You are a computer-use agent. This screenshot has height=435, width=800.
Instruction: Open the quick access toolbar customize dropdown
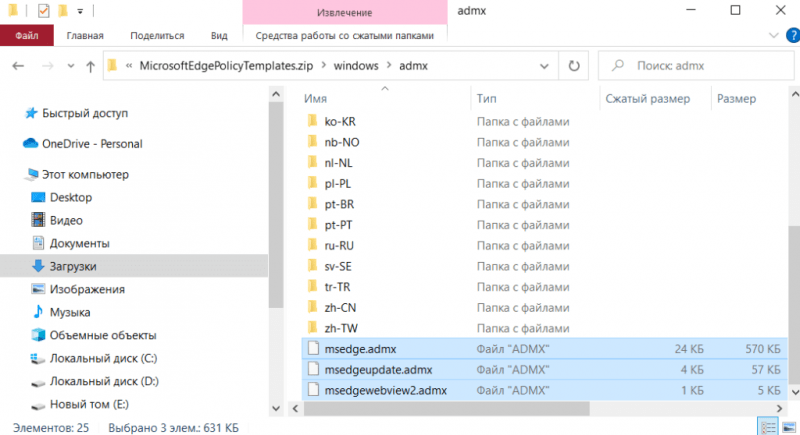click(x=80, y=11)
